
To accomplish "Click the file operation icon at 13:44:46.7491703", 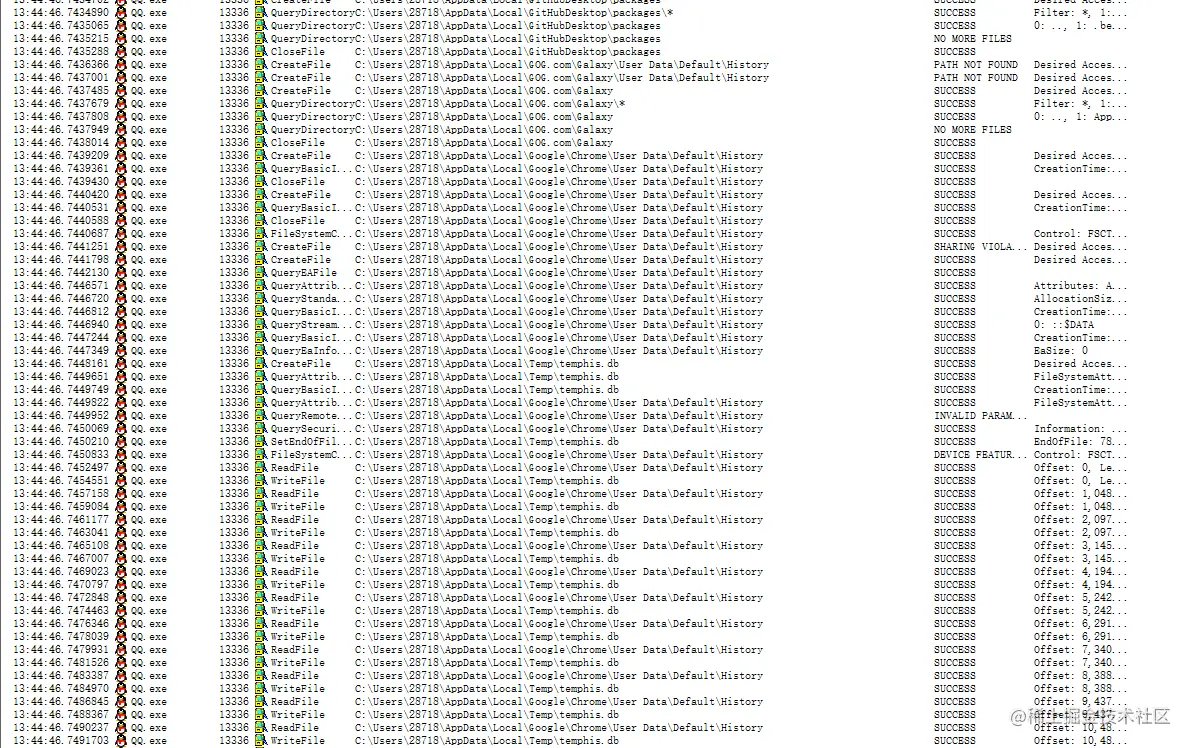I will pyautogui.click(x=261, y=741).
